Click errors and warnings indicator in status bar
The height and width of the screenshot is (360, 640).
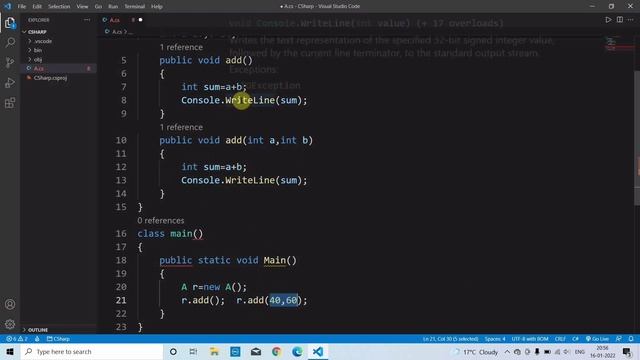pyautogui.click(x=17, y=339)
